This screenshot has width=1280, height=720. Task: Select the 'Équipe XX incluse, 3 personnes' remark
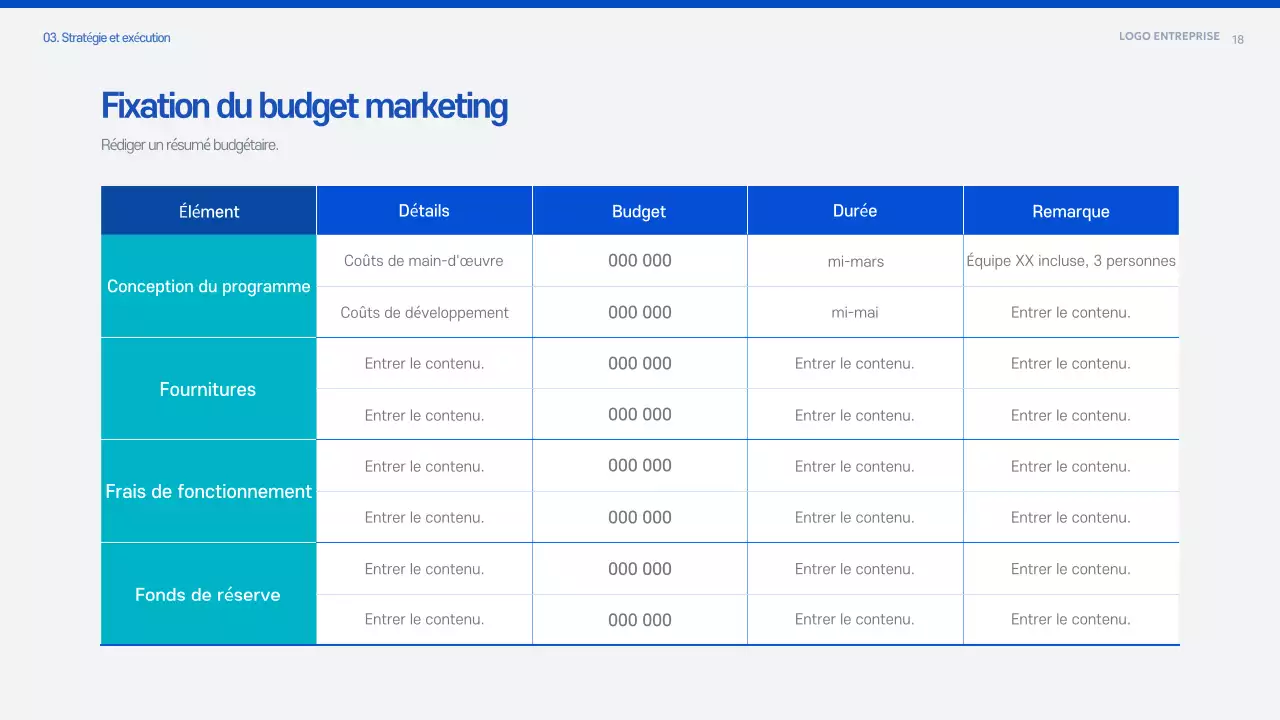tap(1071, 260)
